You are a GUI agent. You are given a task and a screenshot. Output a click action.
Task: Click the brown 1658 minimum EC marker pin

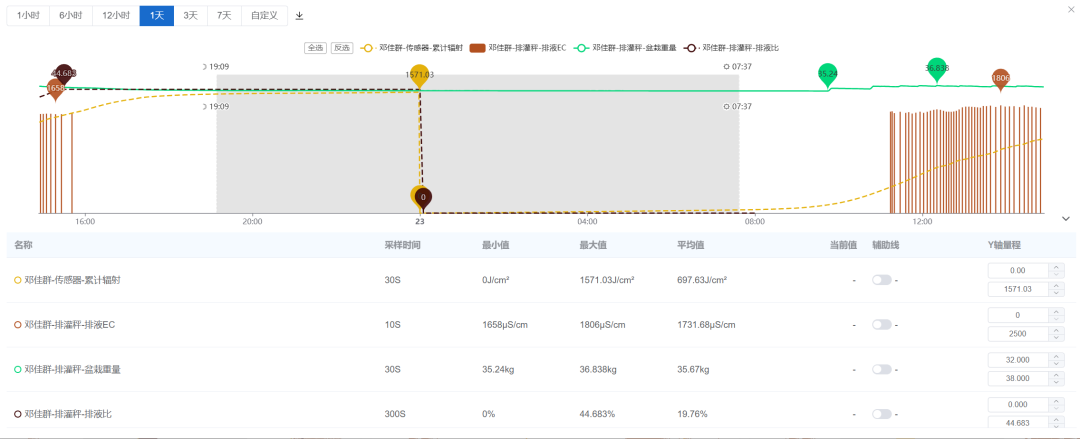55,90
